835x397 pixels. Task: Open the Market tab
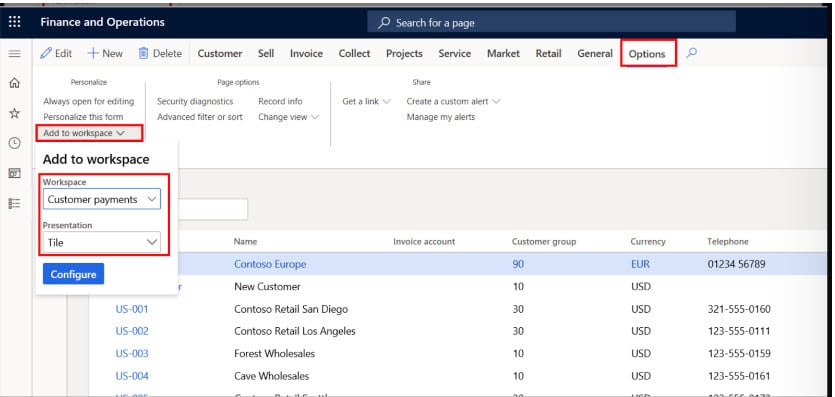(x=503, y=54)
